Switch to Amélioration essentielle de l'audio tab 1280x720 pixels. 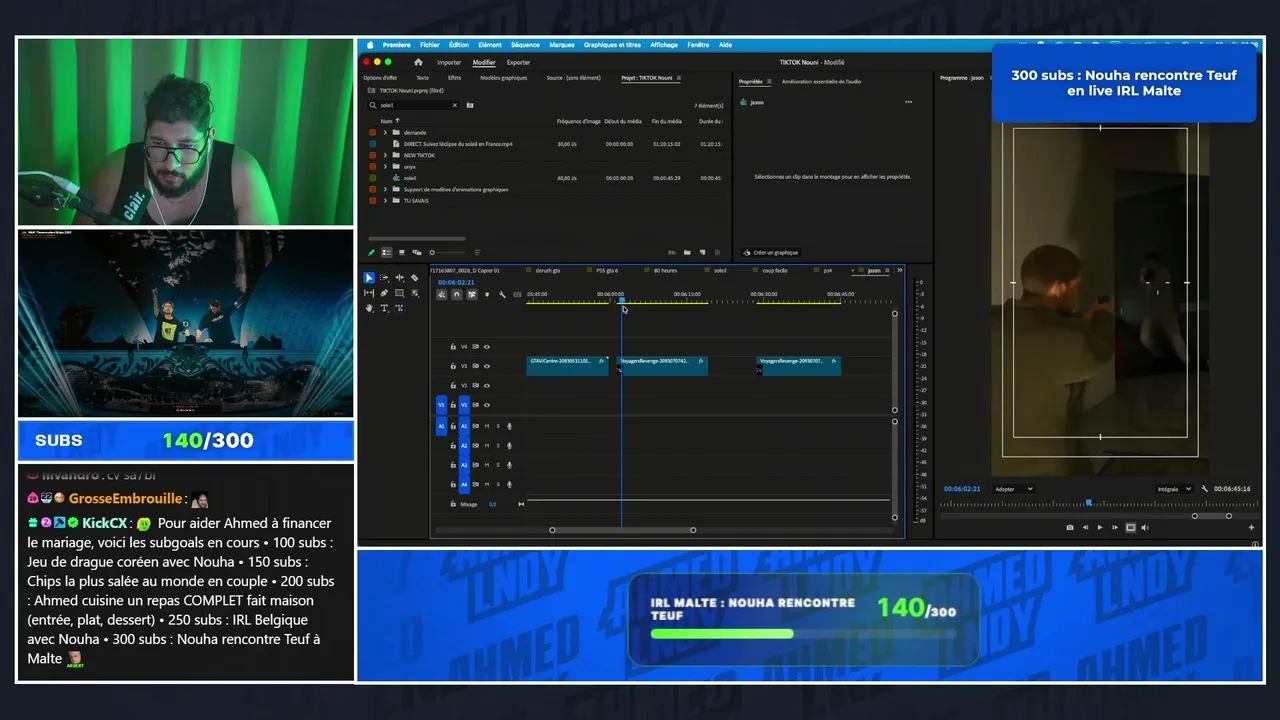(821, 82)
